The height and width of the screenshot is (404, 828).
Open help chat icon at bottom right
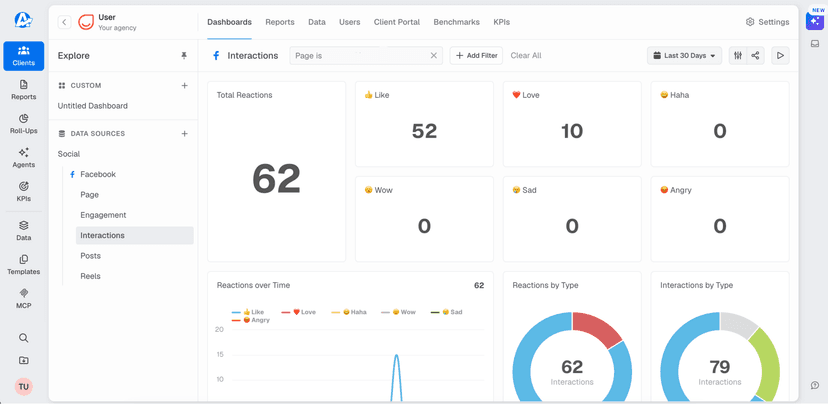815,385
